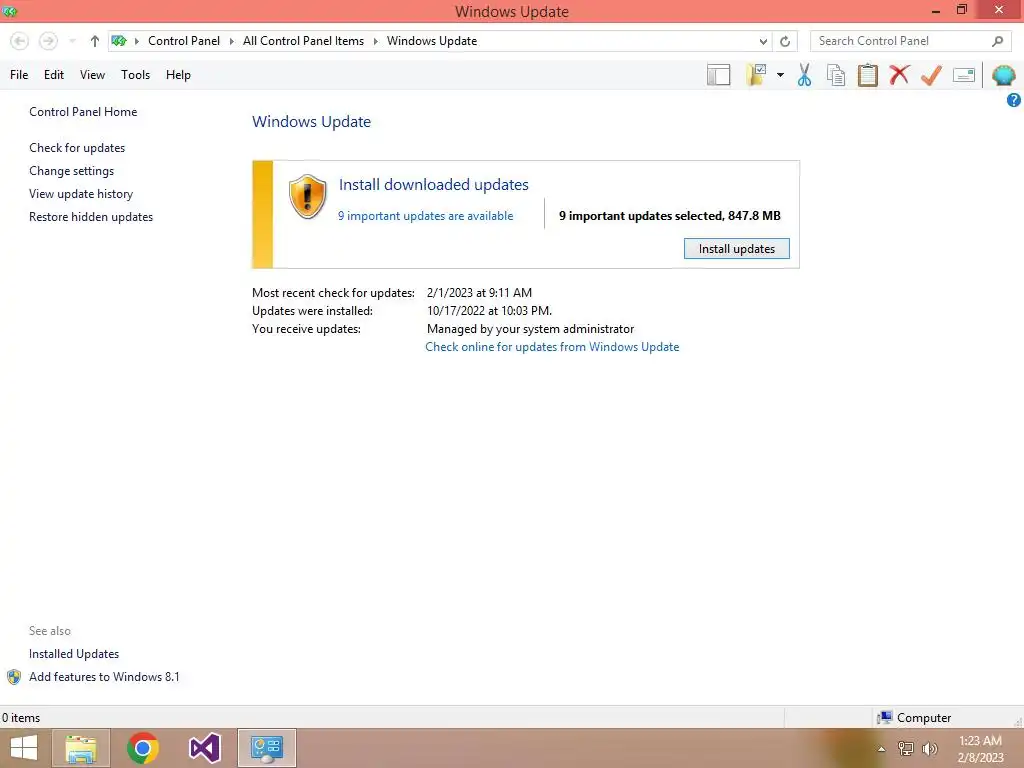Open Visual Studio from the taskbar
The height and width of the screenshot is (768, 1024).
coord(204,748)
